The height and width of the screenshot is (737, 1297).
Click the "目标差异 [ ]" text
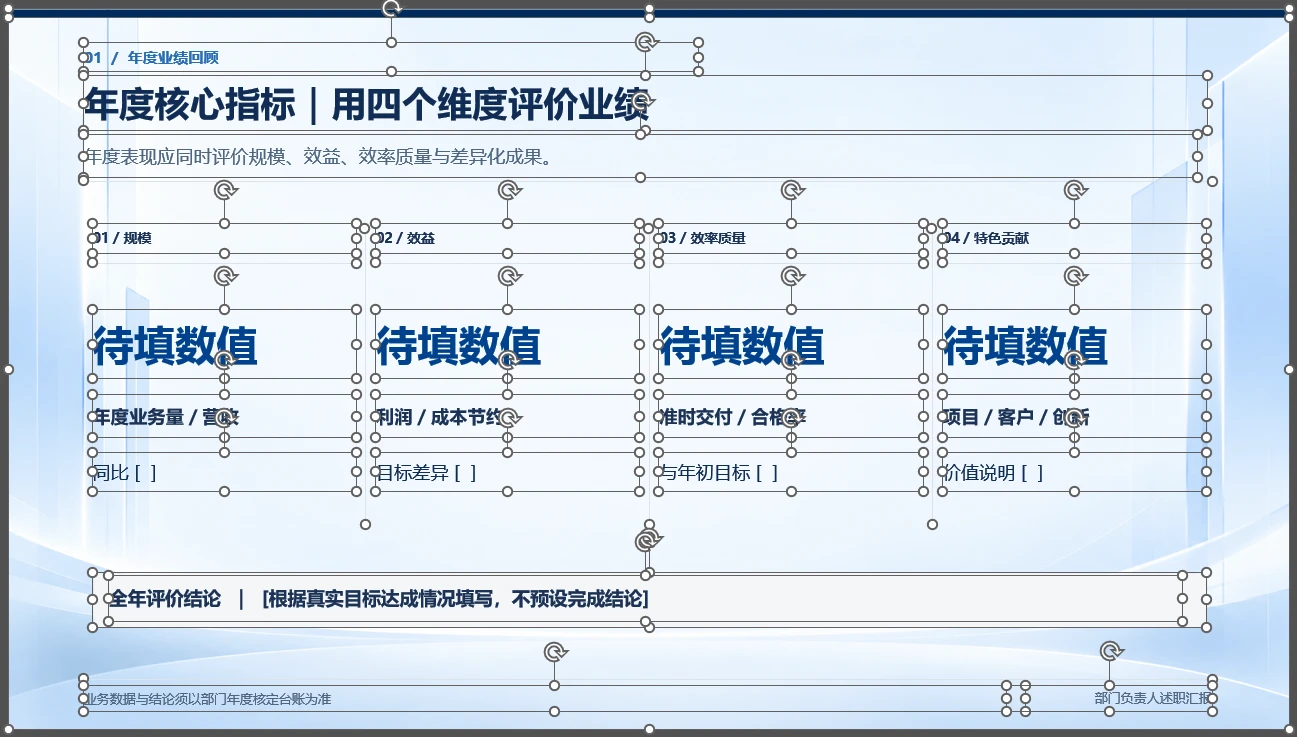coord(426,473)
